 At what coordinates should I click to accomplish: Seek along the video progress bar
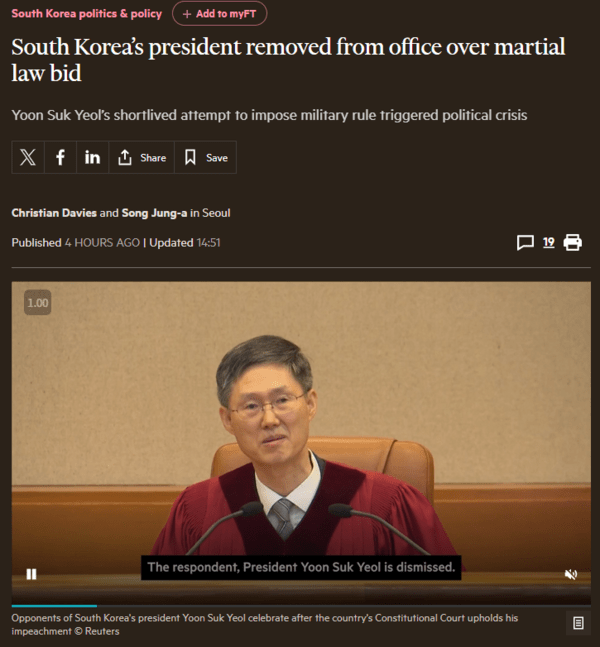click(301, 606)
